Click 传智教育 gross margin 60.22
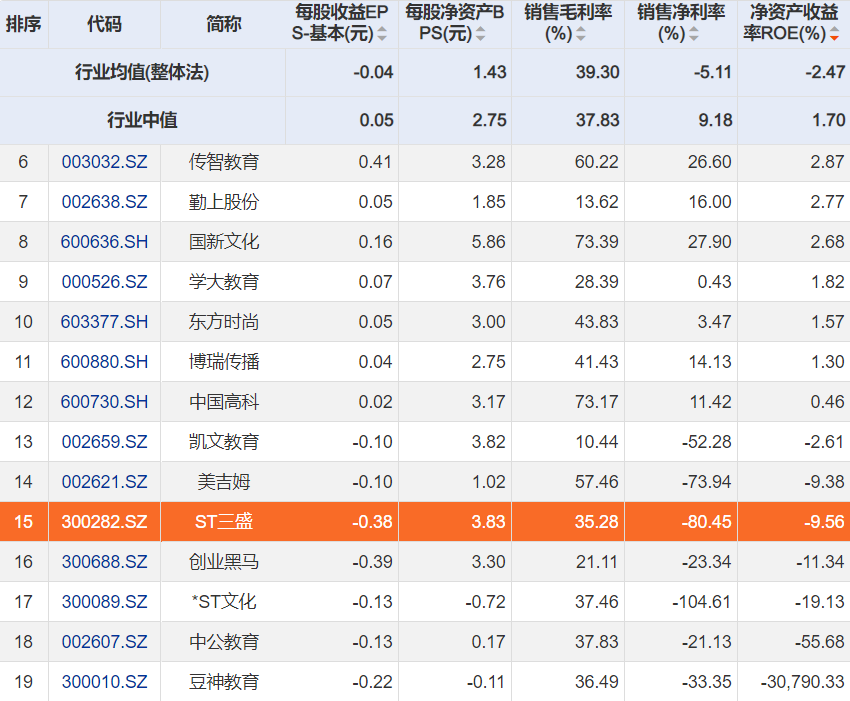850x701 pixels. point(596,162)
